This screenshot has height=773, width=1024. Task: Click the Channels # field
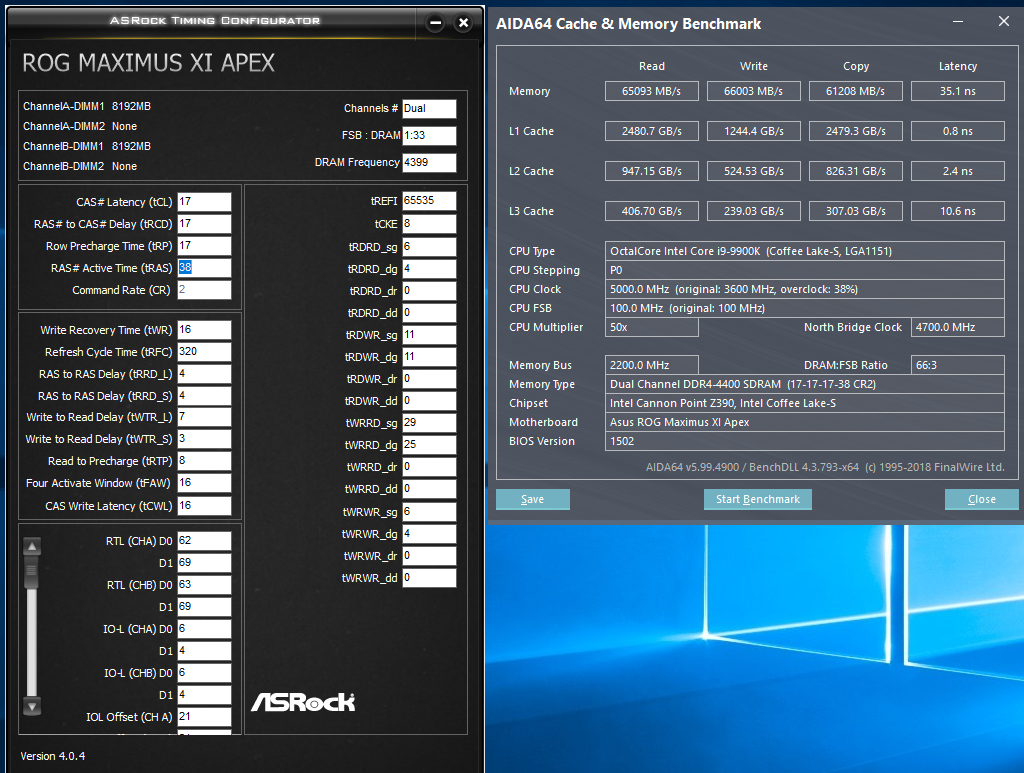pos(429,109)
